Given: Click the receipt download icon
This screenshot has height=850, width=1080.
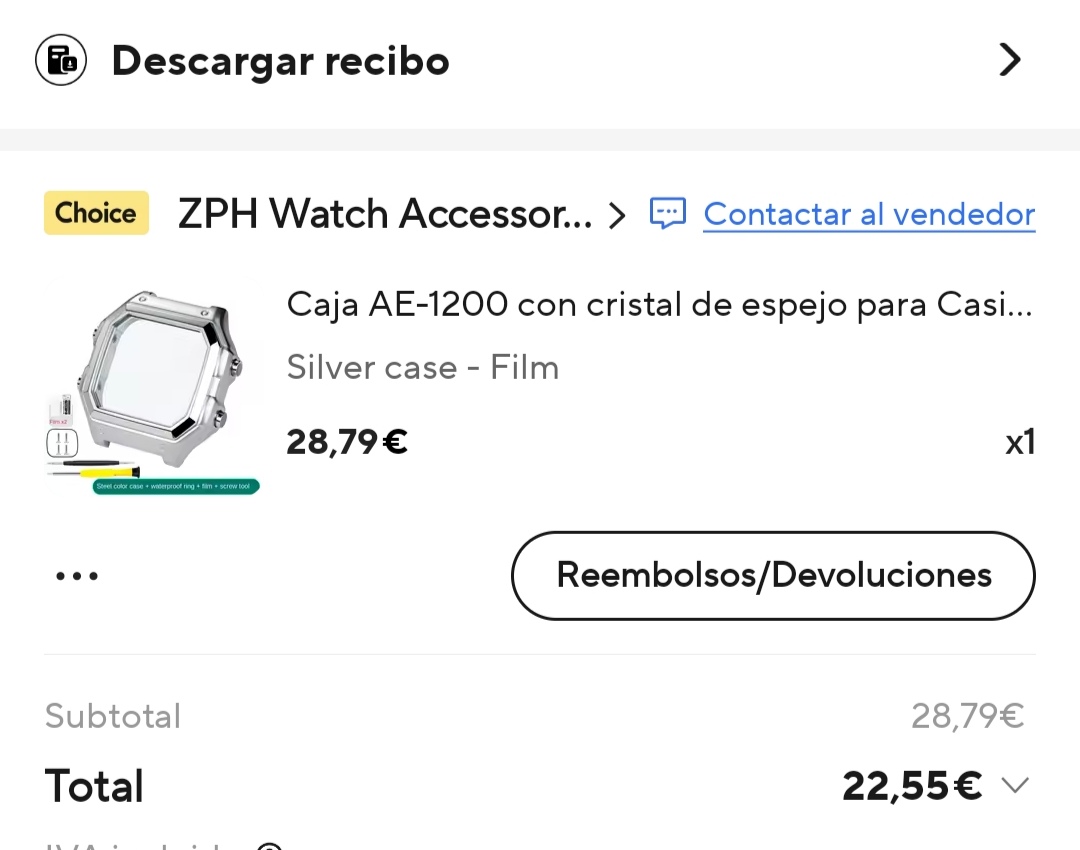Looking at the screenshot, I should (61, 60).
